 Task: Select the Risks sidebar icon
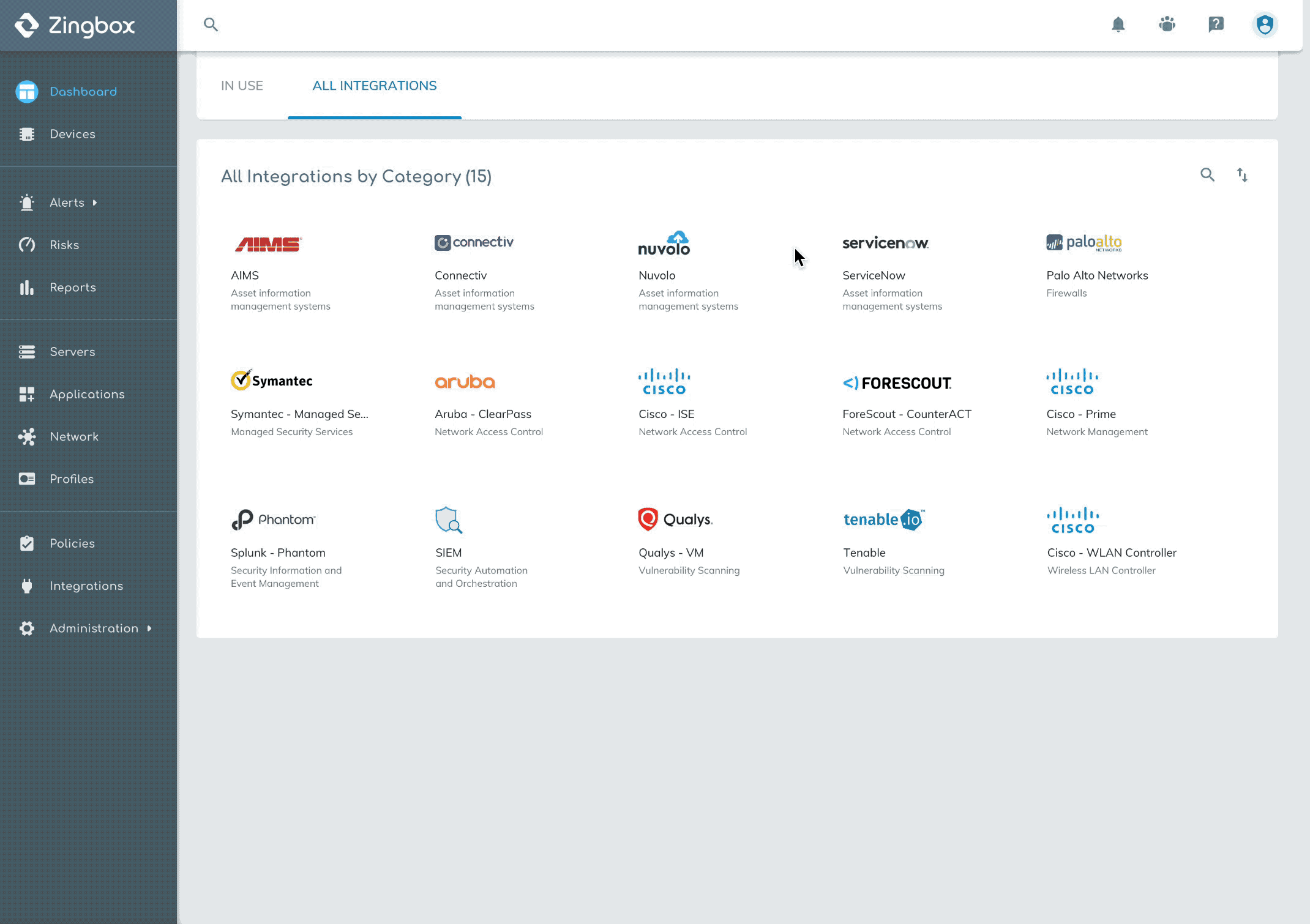click(28, 245)
